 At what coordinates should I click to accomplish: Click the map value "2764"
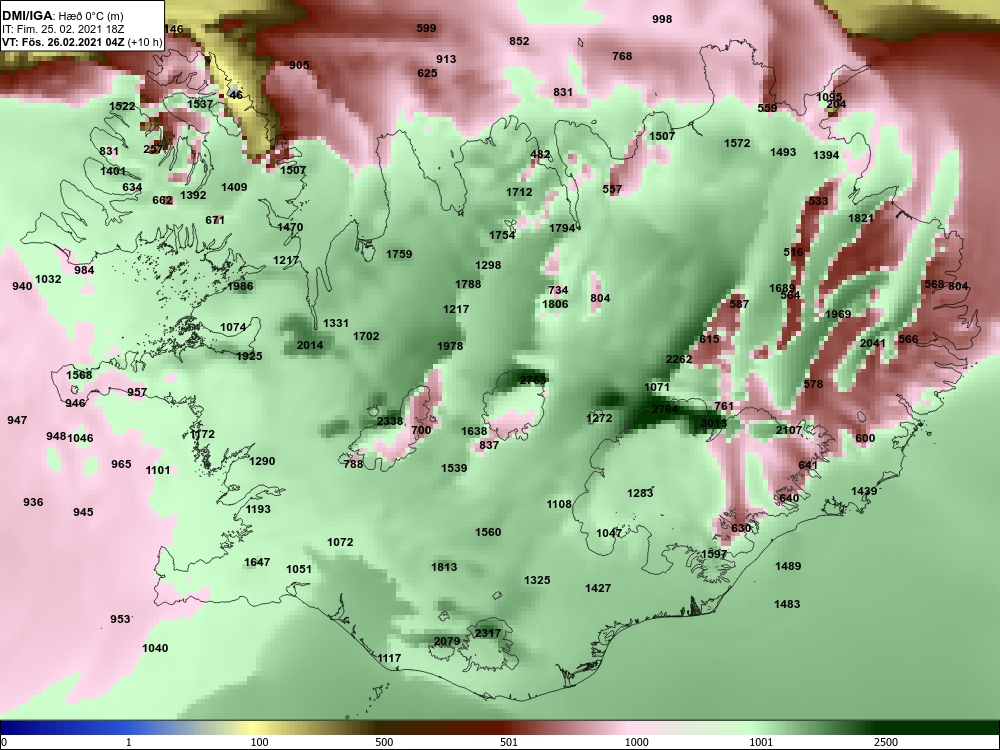[x=665, y=409]
